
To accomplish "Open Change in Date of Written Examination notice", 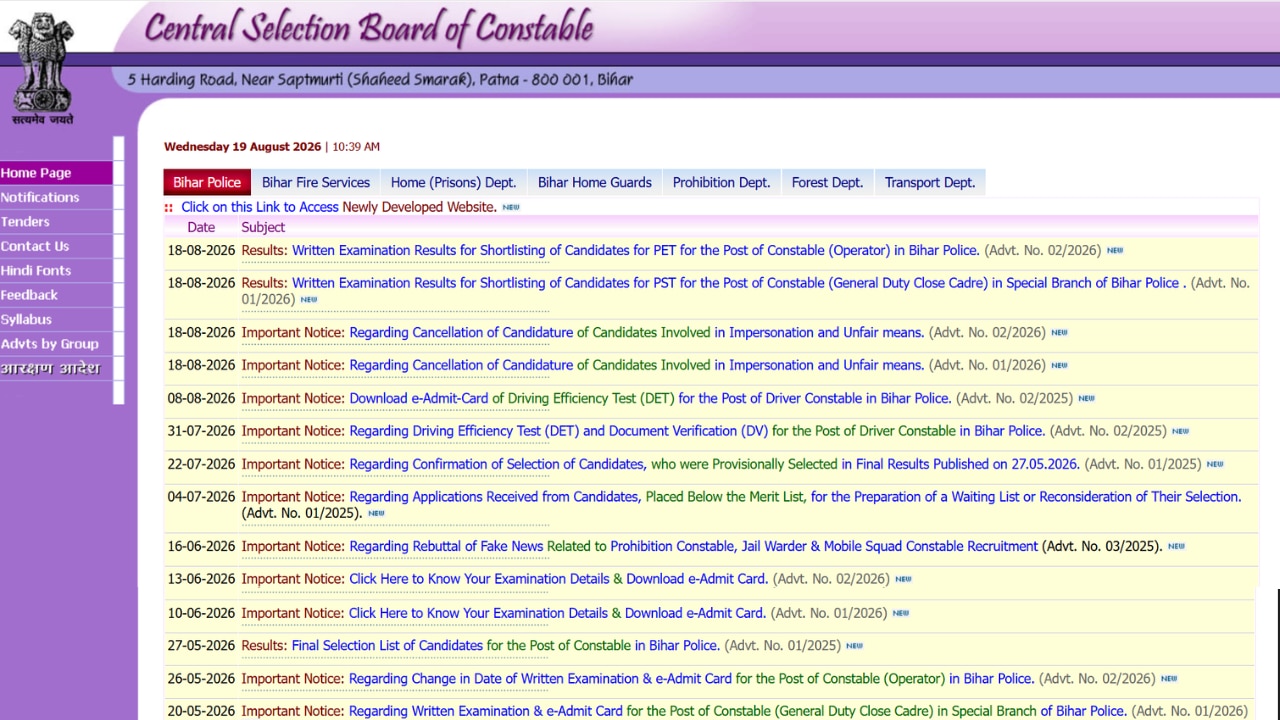I will 691,679.
